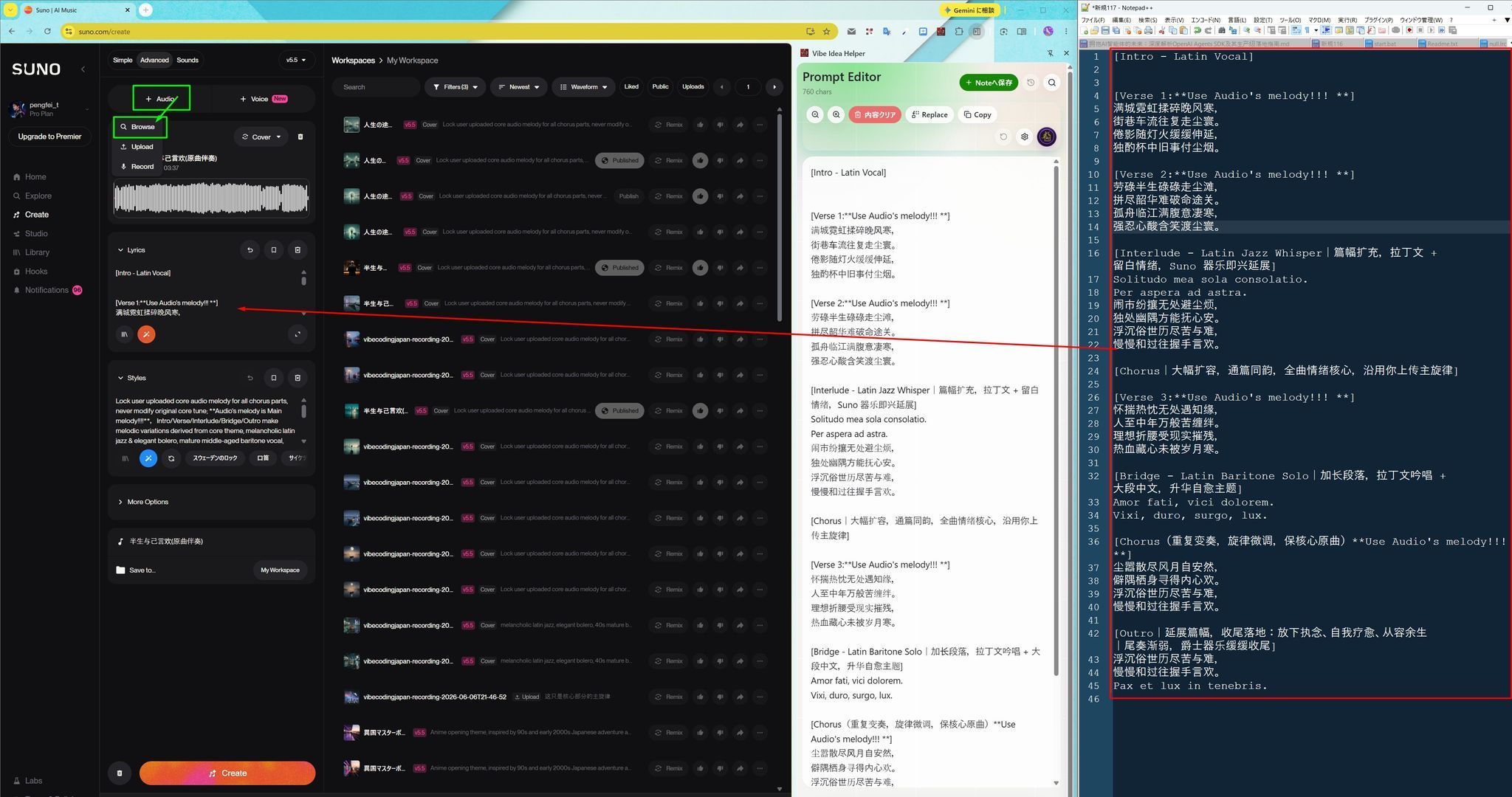This screenshot has width=1512, height=797.
Task: Click the workspace Search input field
Action: point(376,87)
